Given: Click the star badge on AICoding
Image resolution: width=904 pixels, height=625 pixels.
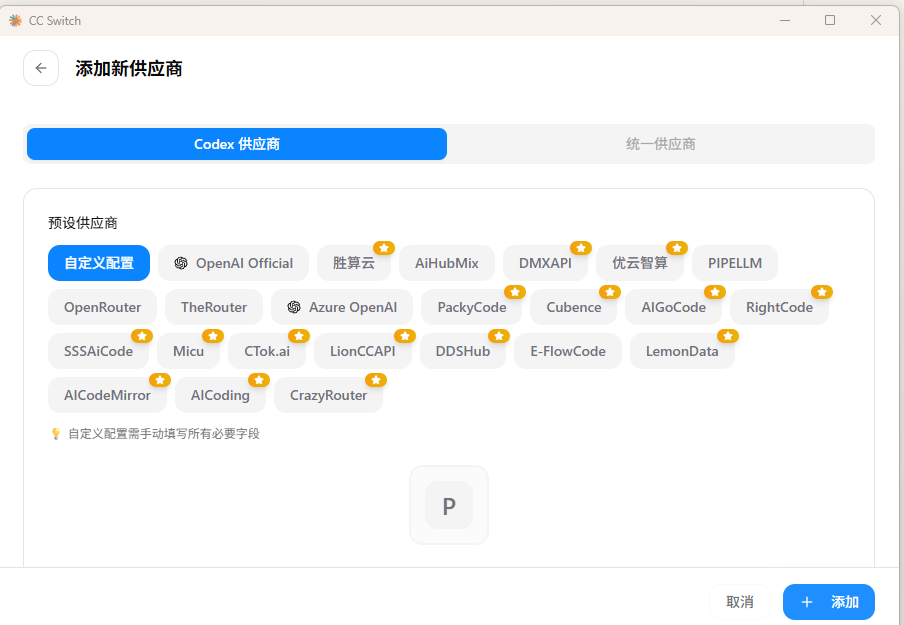Looking at the screenshot, I should 259,380.
